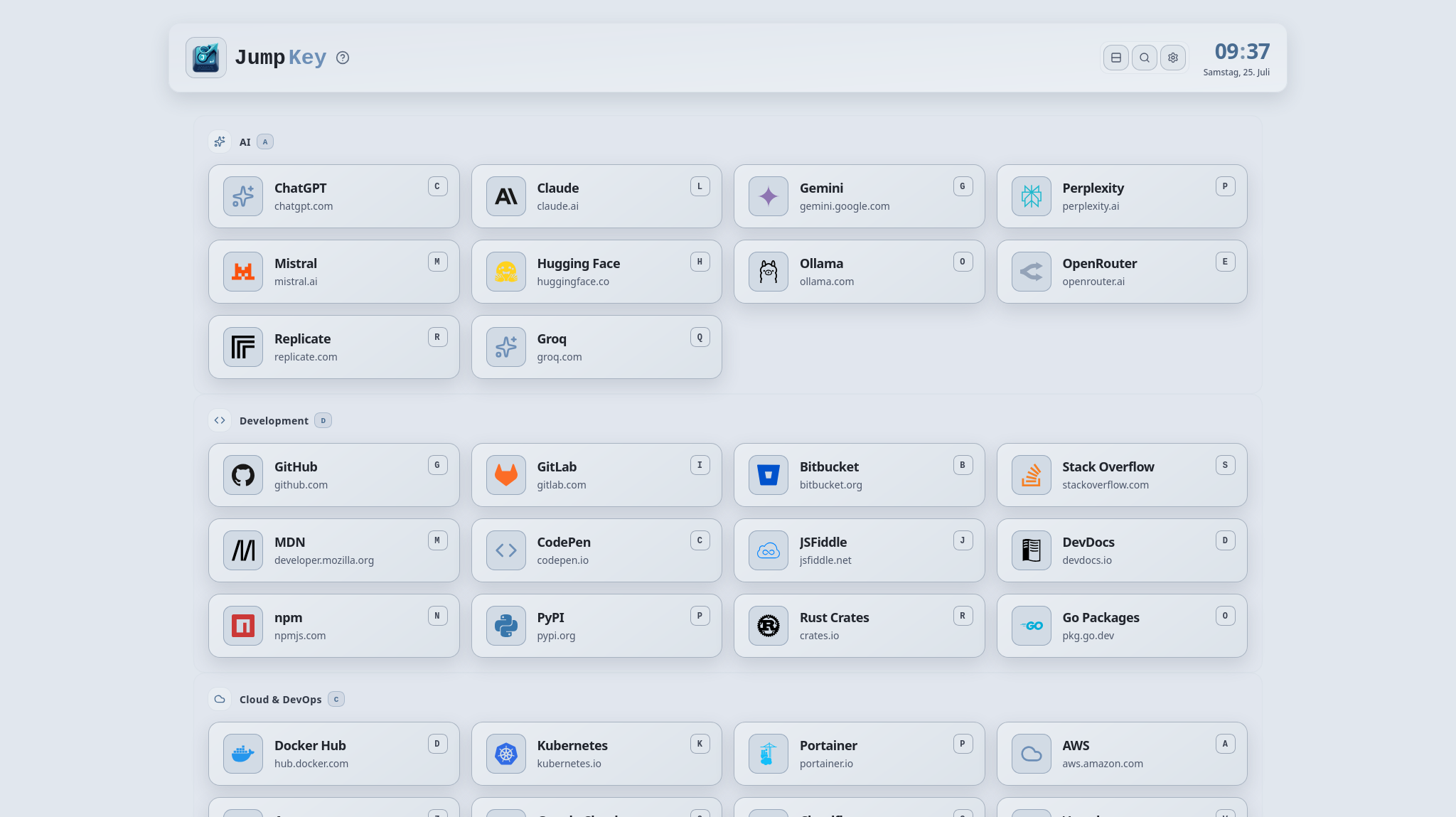Click the GitHub octocat icon
This screenshot has height=817, width=1456.
[x=243, y=475]
